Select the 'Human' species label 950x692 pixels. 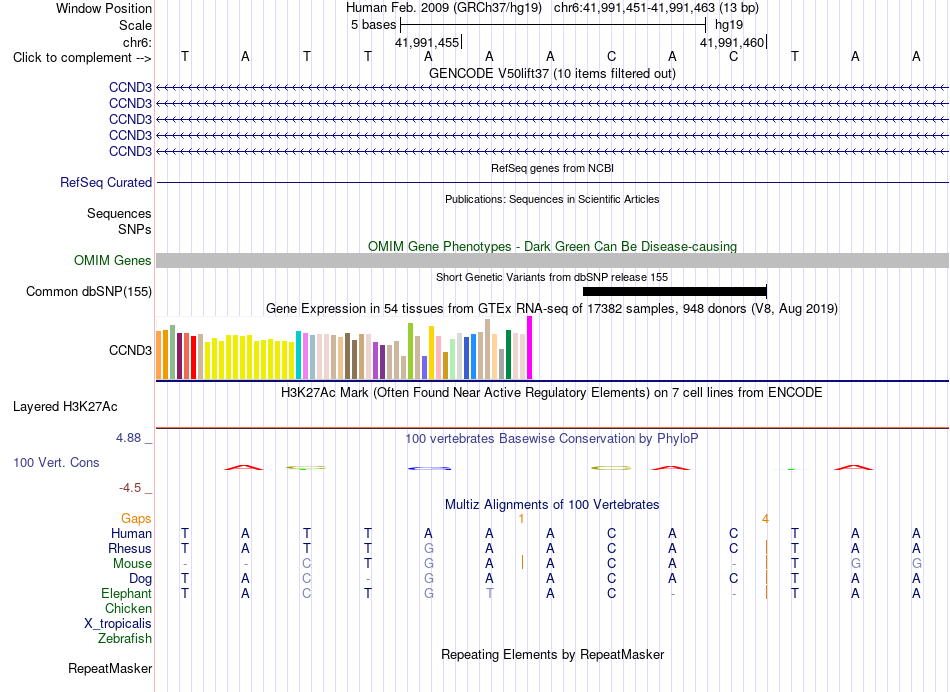pyautogui.click(x=131, y=533)
